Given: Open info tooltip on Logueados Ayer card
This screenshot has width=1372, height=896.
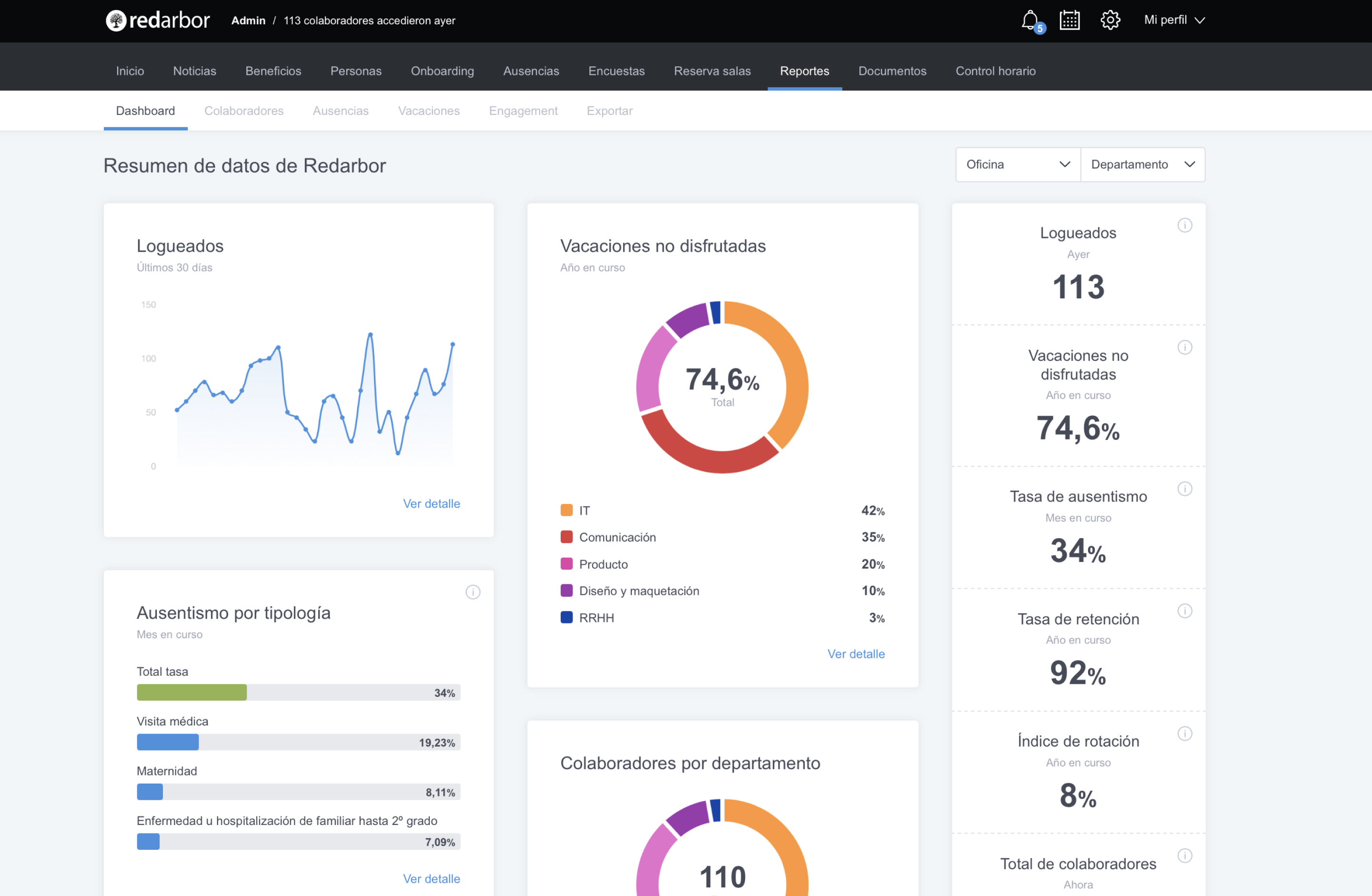Looking at the screenshot, I should (x=1185, y=225).
